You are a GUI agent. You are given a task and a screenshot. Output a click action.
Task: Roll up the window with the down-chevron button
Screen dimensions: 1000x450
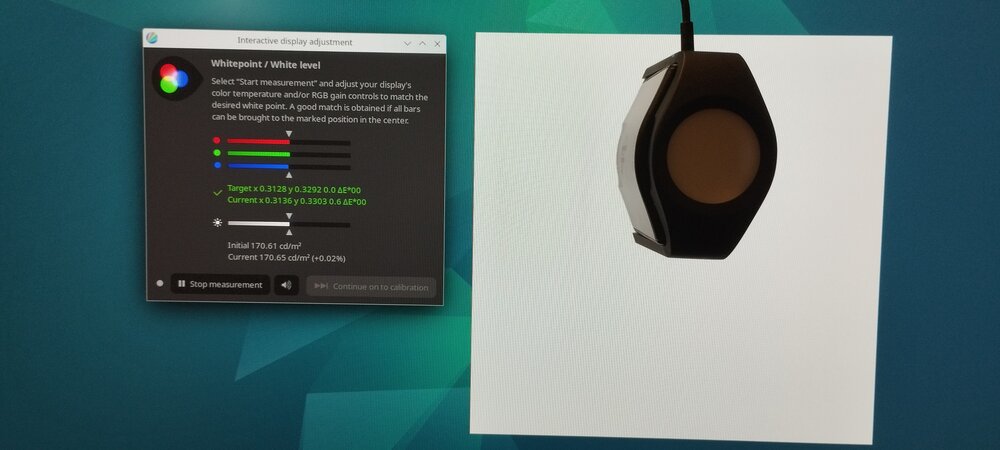(408, 43)
